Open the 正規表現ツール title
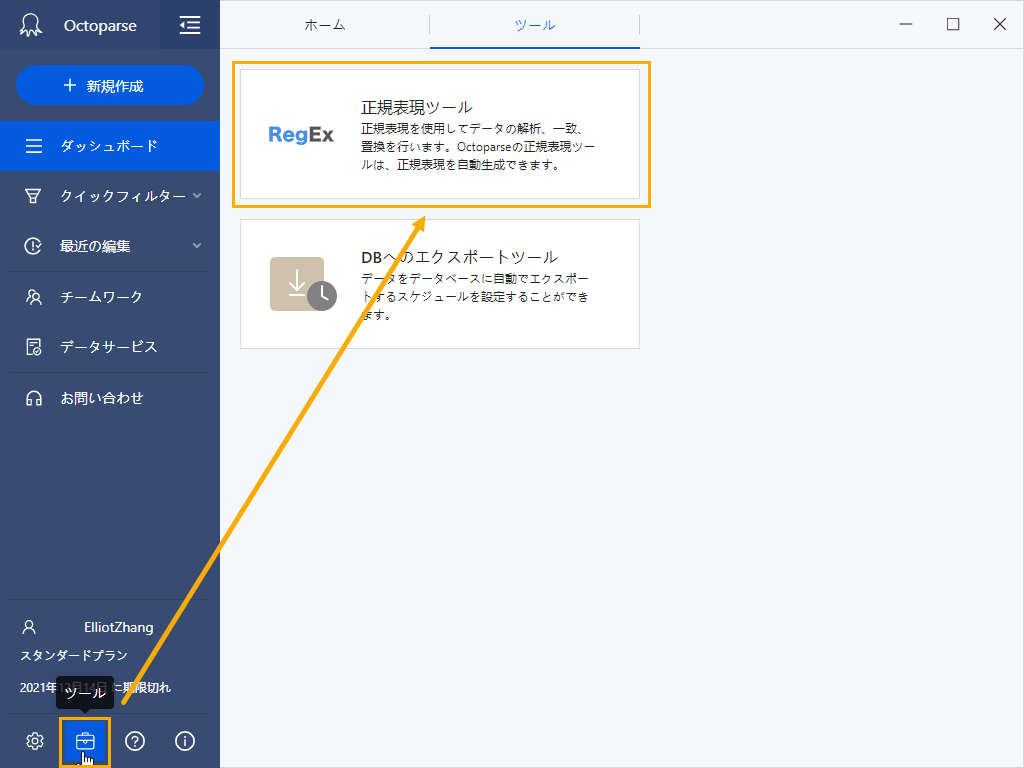 click(x=417, y=107)
